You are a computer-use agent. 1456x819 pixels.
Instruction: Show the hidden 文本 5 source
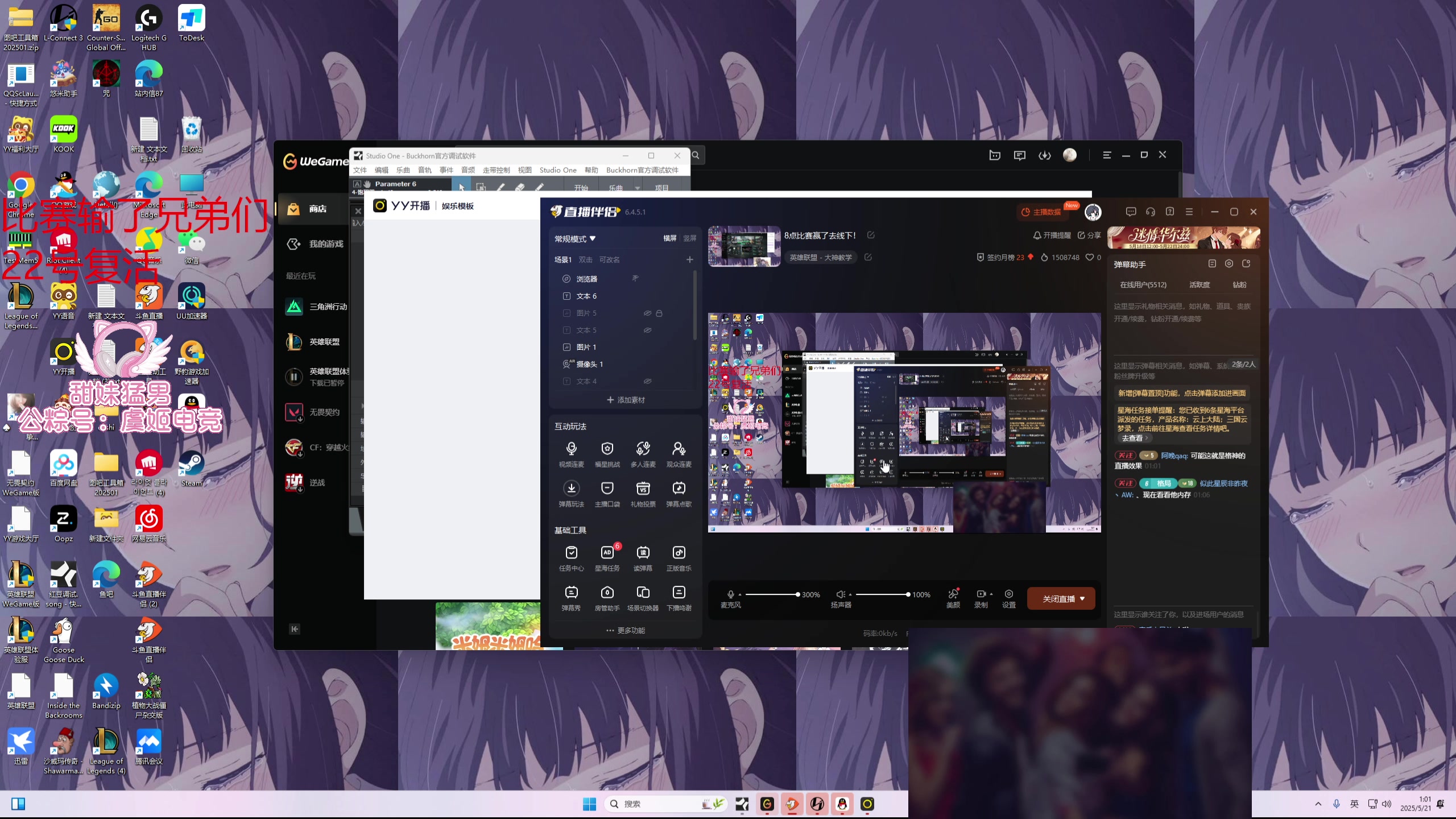[647, 330]
